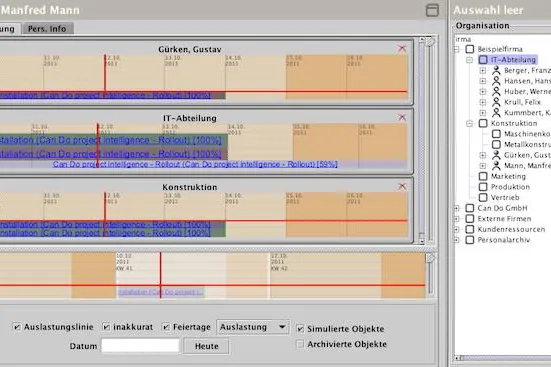Toggle the Auslastungslinie checkbox

click(x=17, y=327)
